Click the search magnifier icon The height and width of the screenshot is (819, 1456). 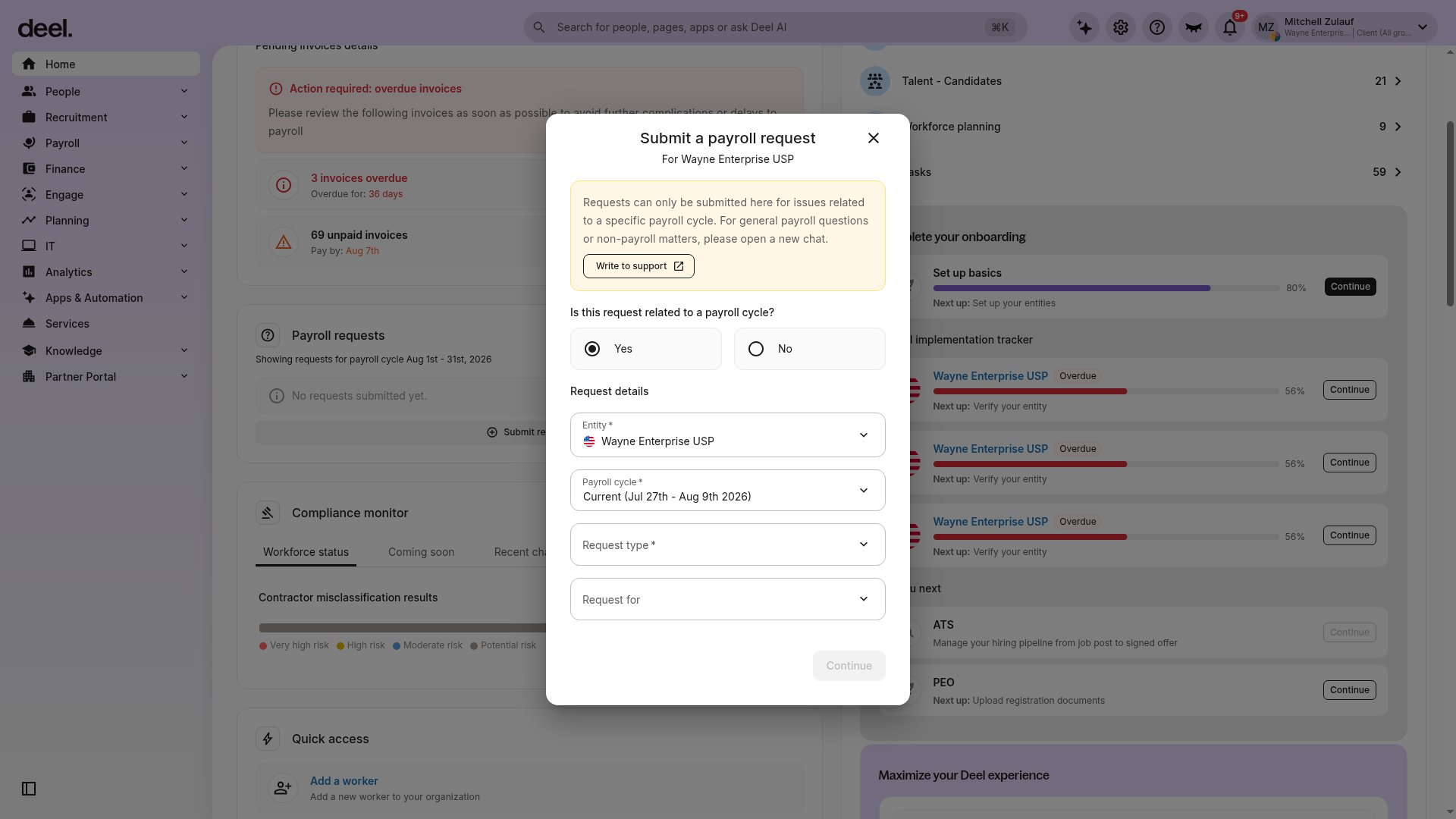[539, 27]
